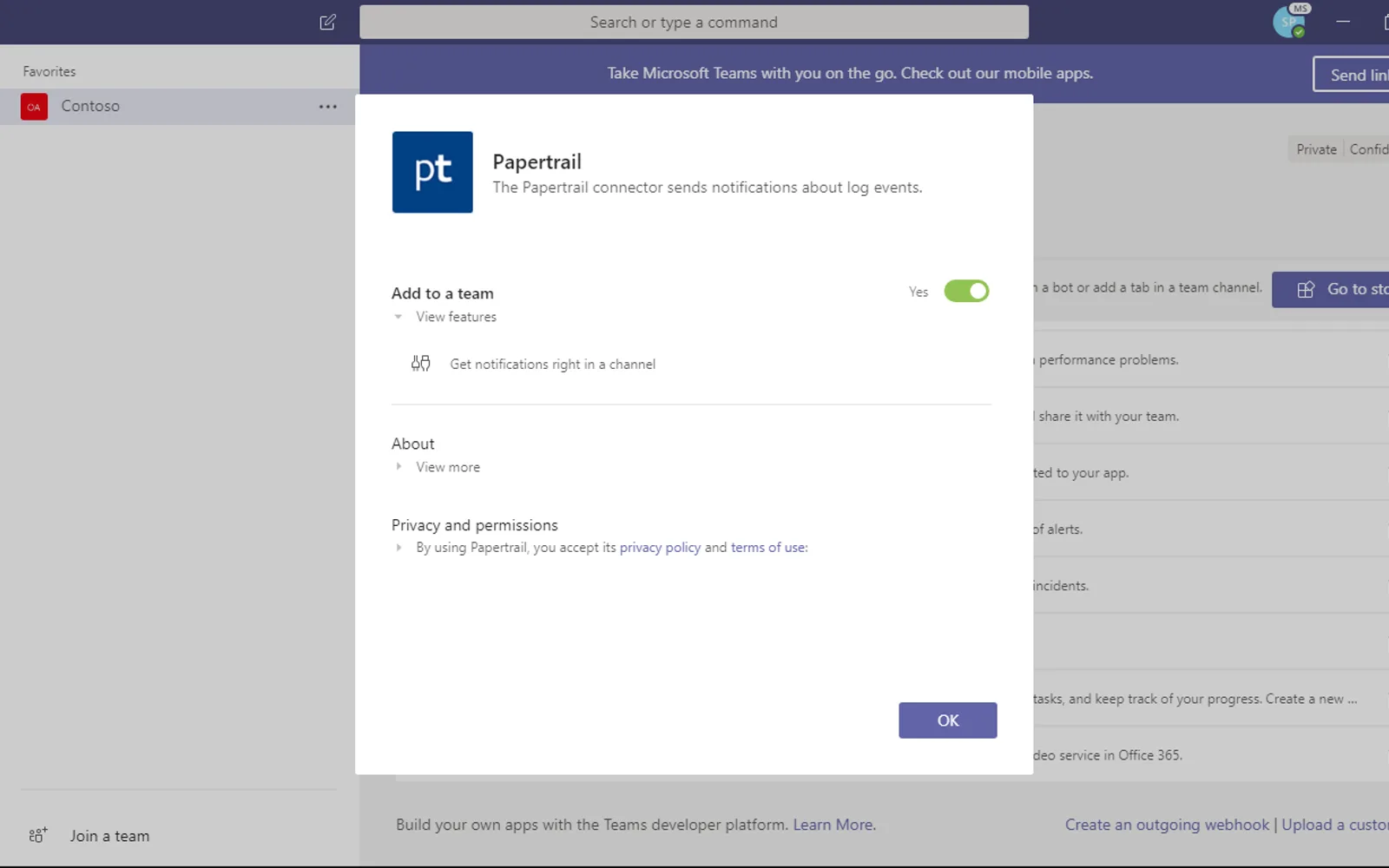Screen dimensions: 1389x868
Task: Click the Go to store button
Action: (x=1331, y=290)
